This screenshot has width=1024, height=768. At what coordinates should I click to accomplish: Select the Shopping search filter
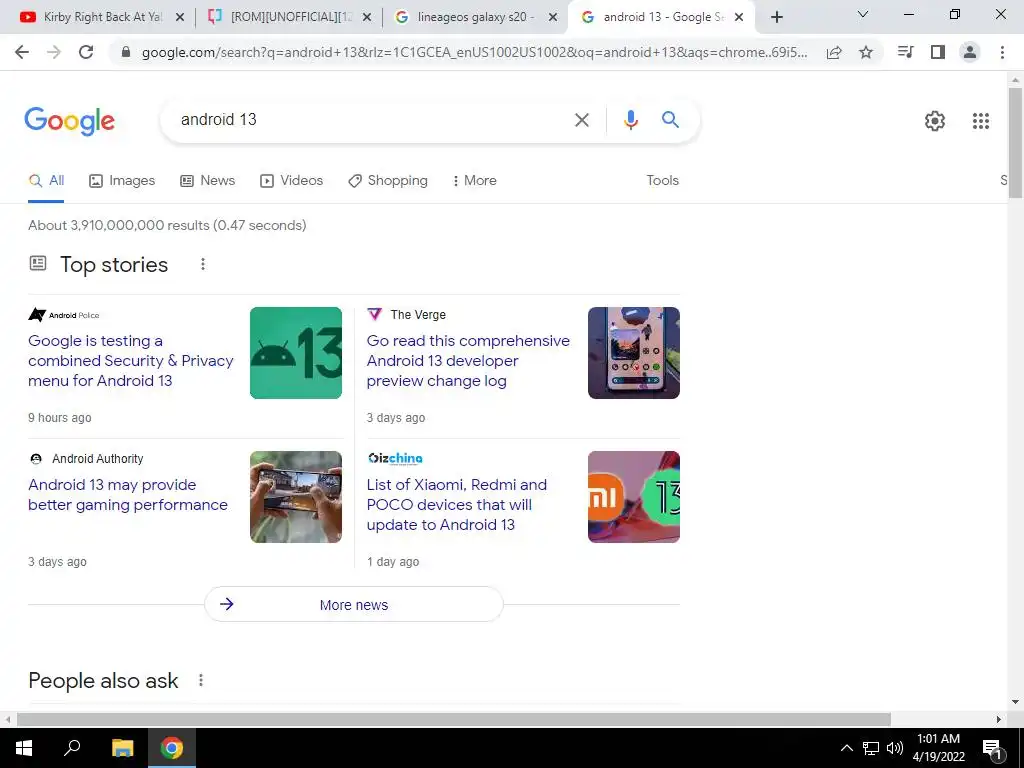388,180
